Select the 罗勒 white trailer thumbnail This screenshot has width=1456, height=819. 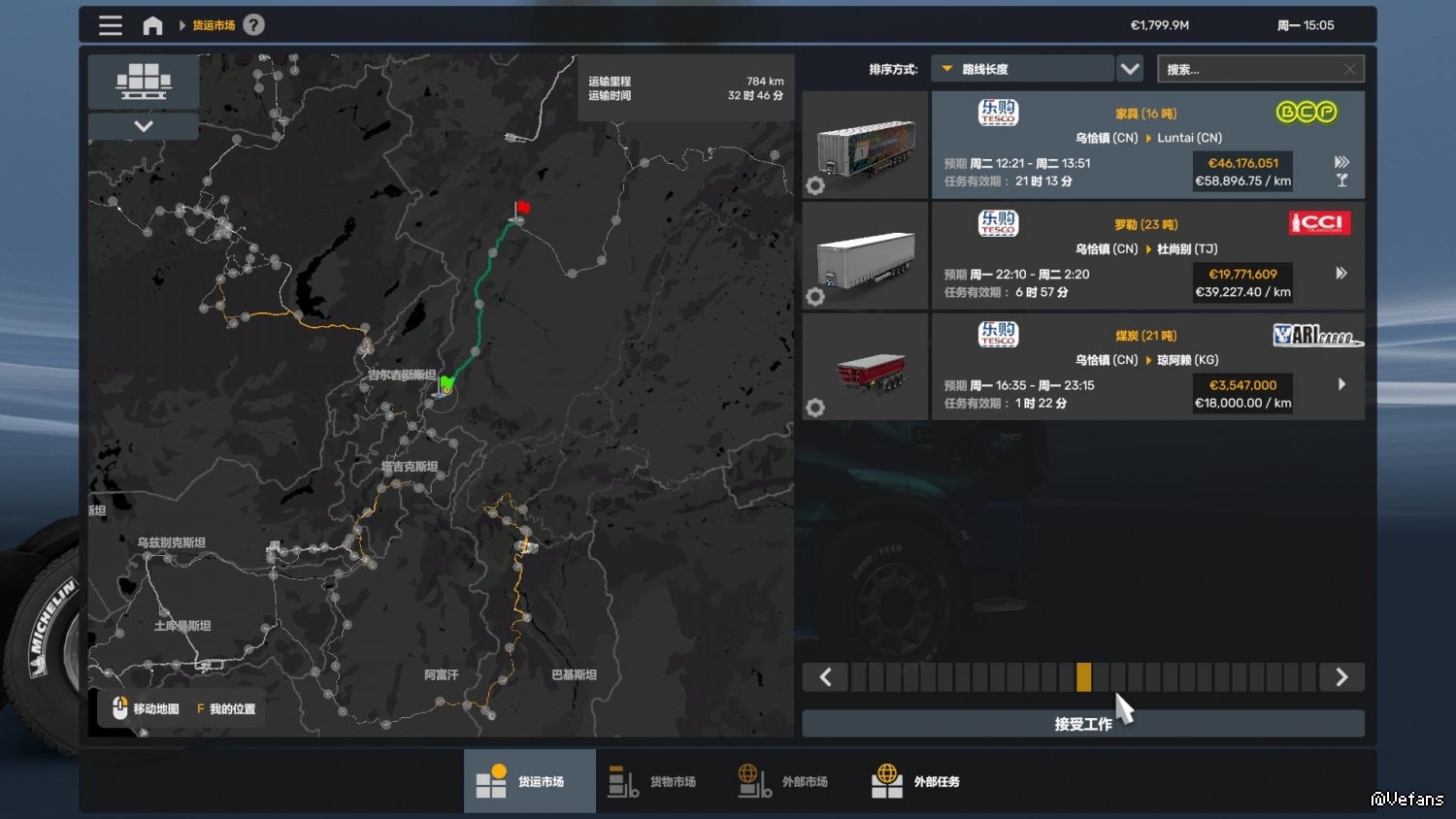865,256
